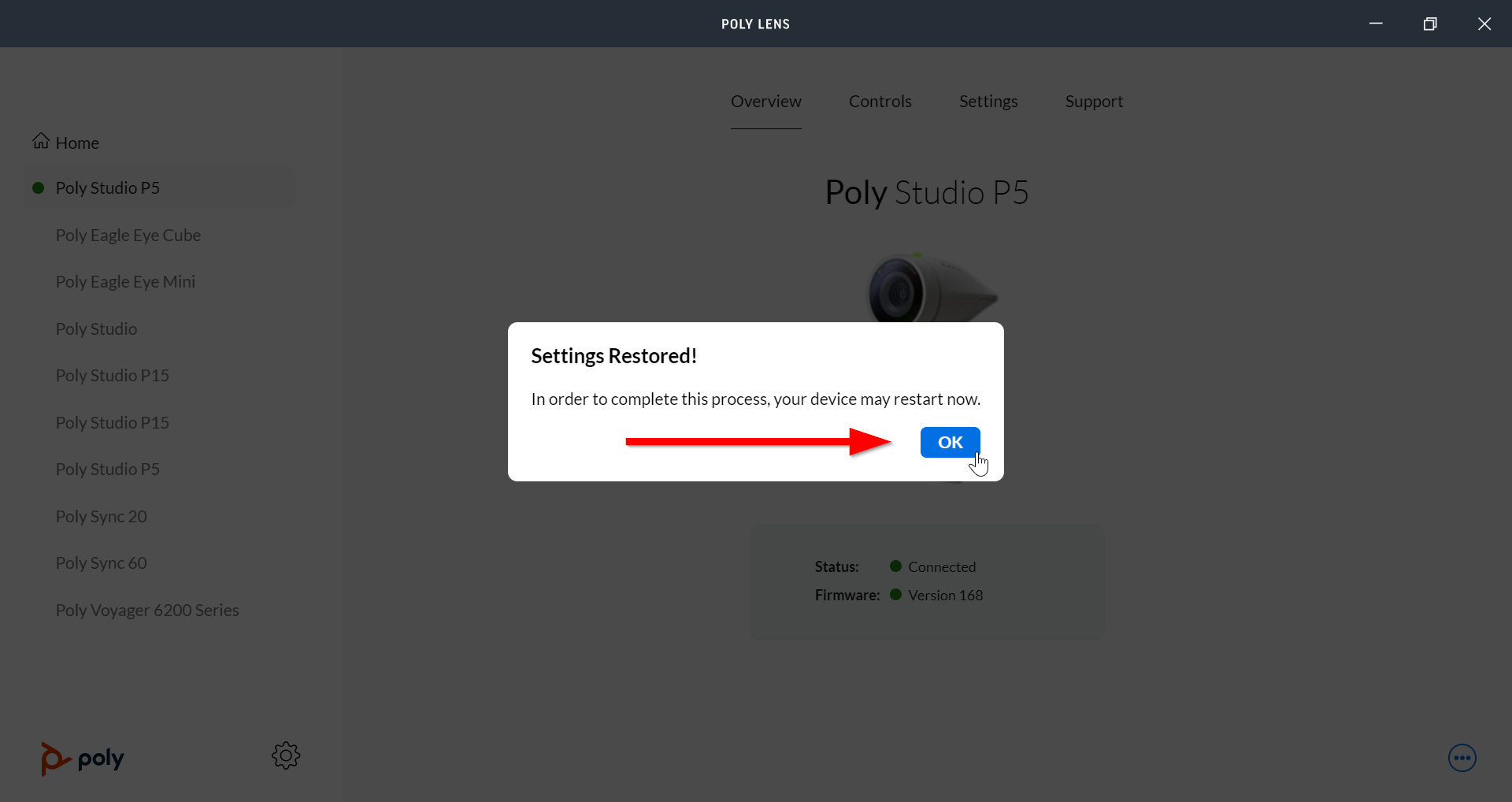
Task: Click the Poly logo in bottom corner
Action: pos(81,758)
